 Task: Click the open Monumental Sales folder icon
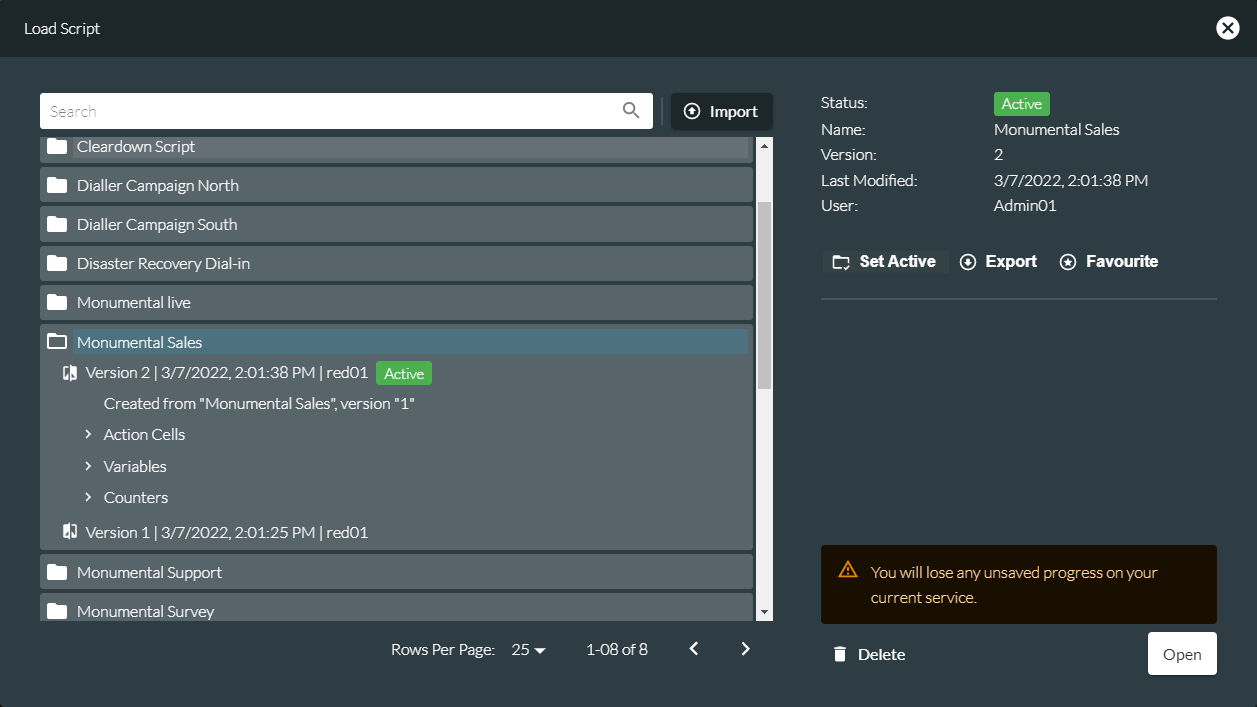[57, 342]
